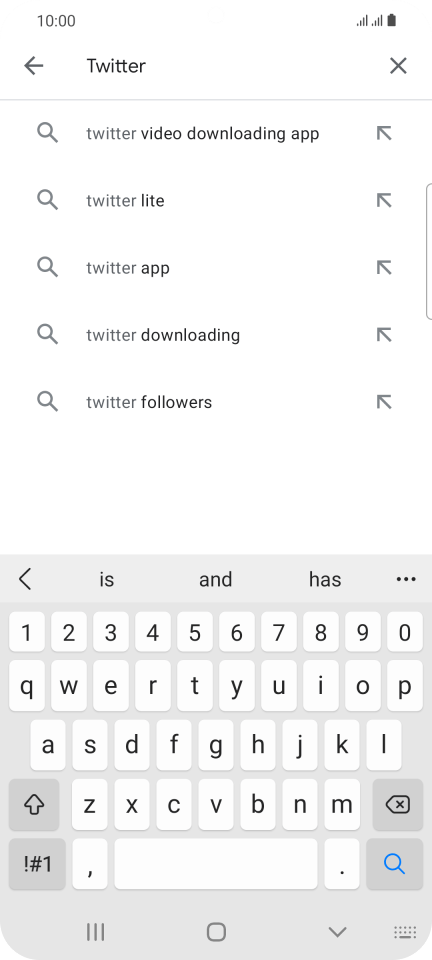Switch to the symbols layout with the !#1 key

click(37, 864)
